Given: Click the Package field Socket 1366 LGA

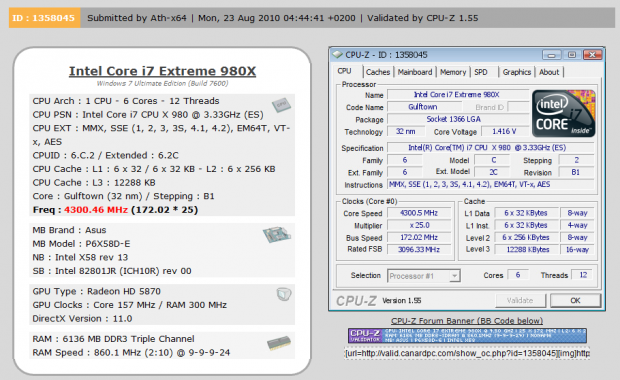Looking at the screenshot, I should click(x=457, y=119).
